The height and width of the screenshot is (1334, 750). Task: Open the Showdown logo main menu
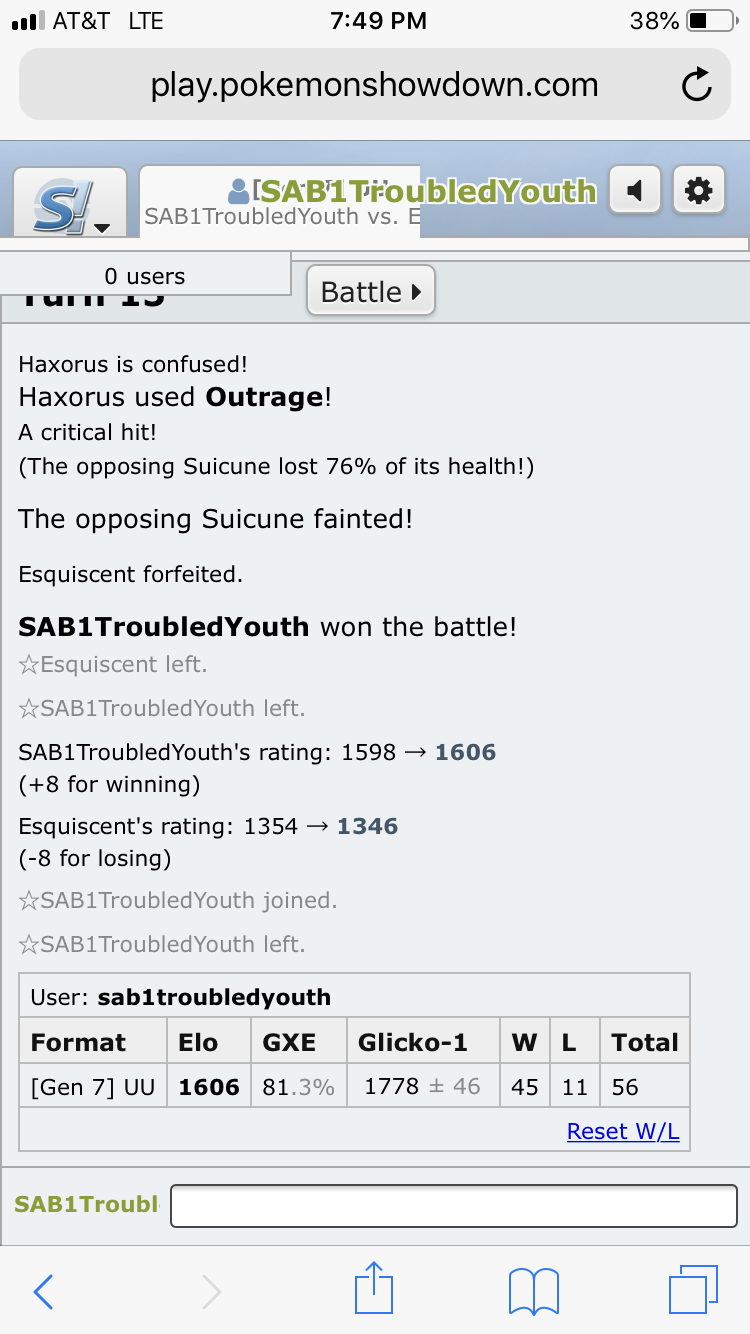coord(69,202)
